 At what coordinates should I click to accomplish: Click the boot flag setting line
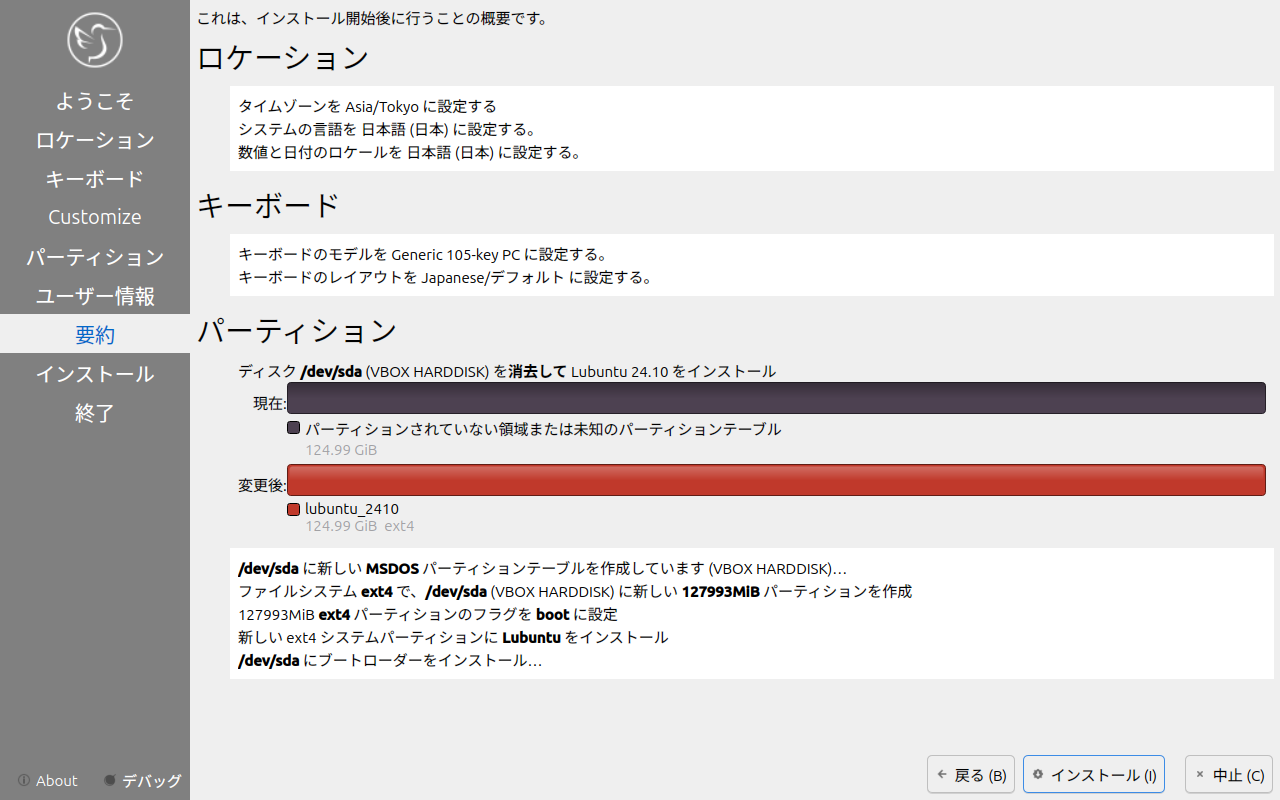tap(428, 614)
